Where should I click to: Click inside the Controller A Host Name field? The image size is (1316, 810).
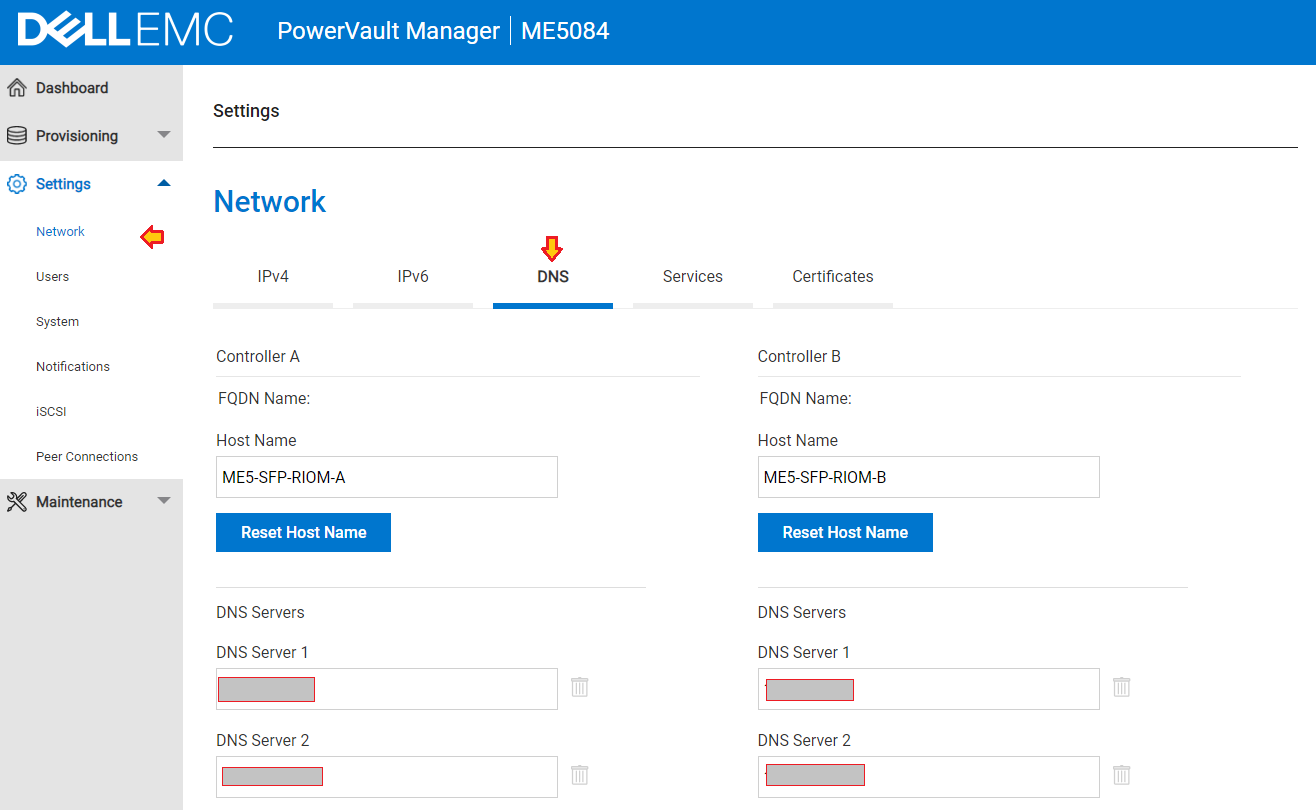(x=386, y=477)
